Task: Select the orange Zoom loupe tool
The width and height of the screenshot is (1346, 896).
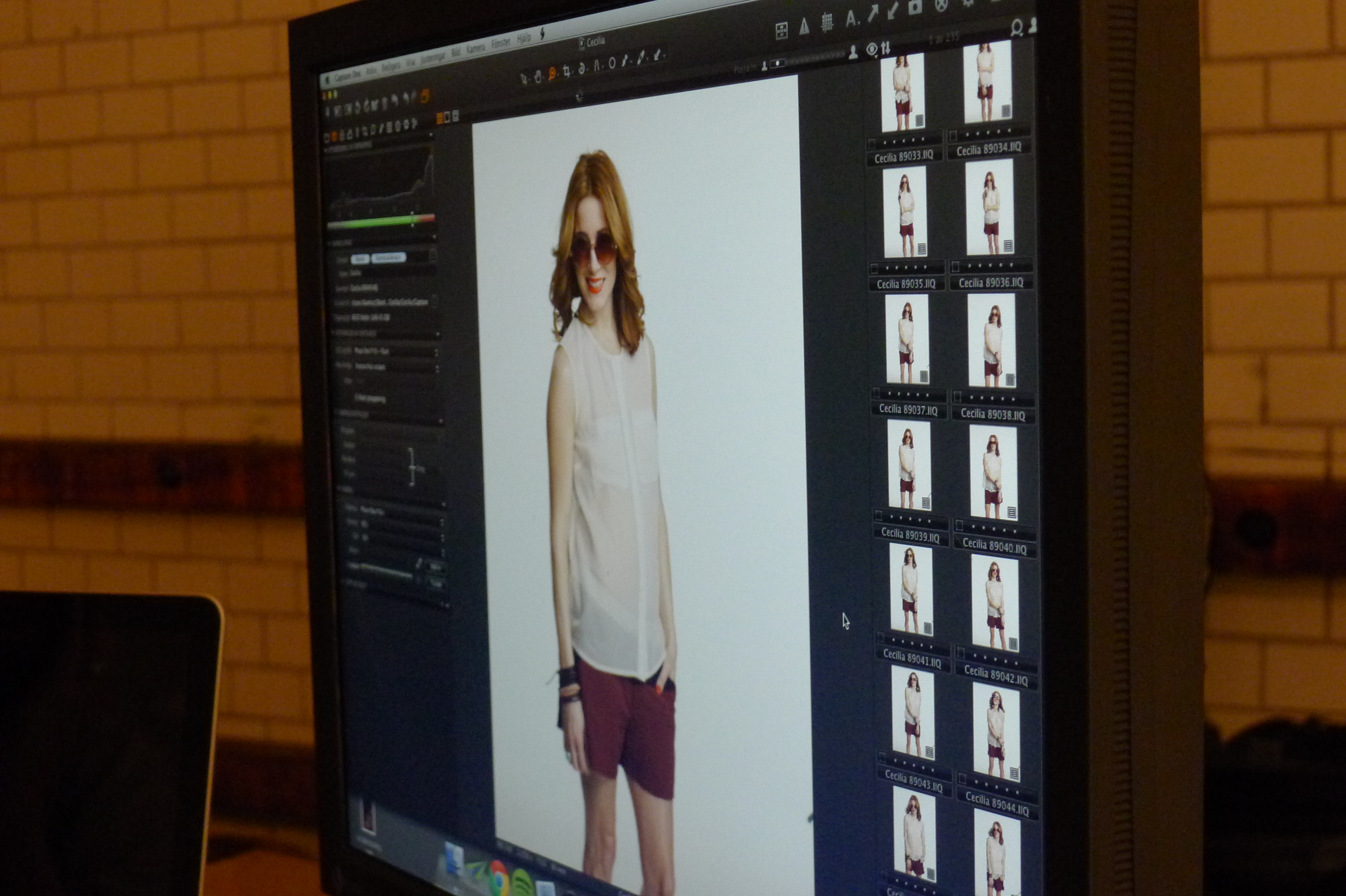Action: [552, 73]
